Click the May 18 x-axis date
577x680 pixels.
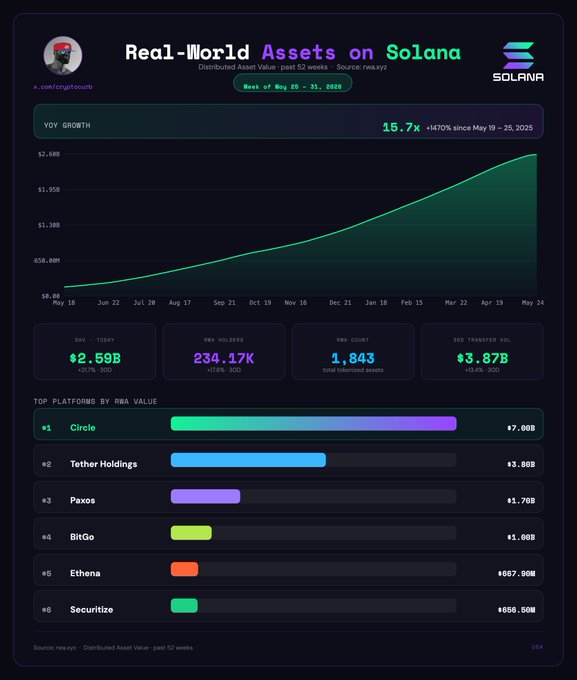[x=64, y=303]
